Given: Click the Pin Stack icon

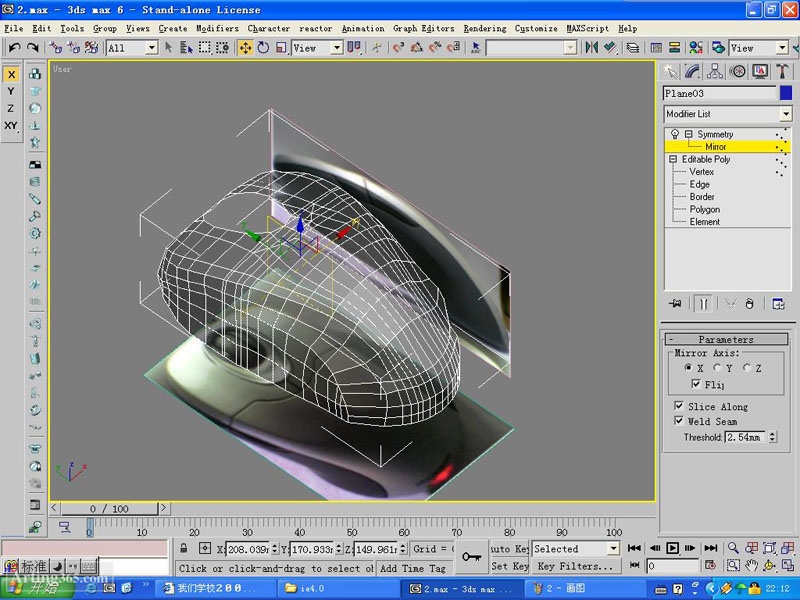Looking at the screenshot, I should 676,304.
